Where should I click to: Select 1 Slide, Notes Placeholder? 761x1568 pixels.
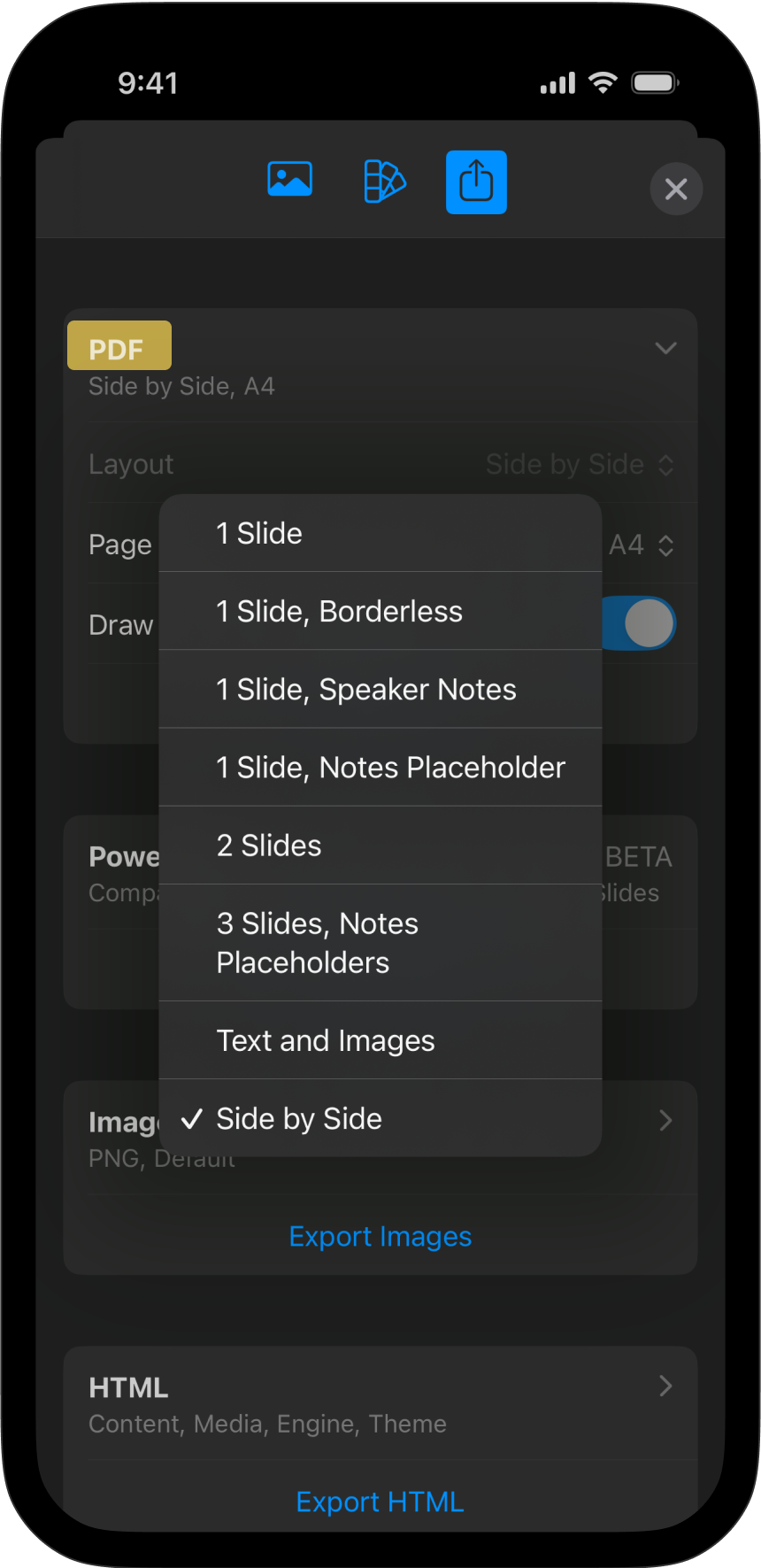pos(380,768)
